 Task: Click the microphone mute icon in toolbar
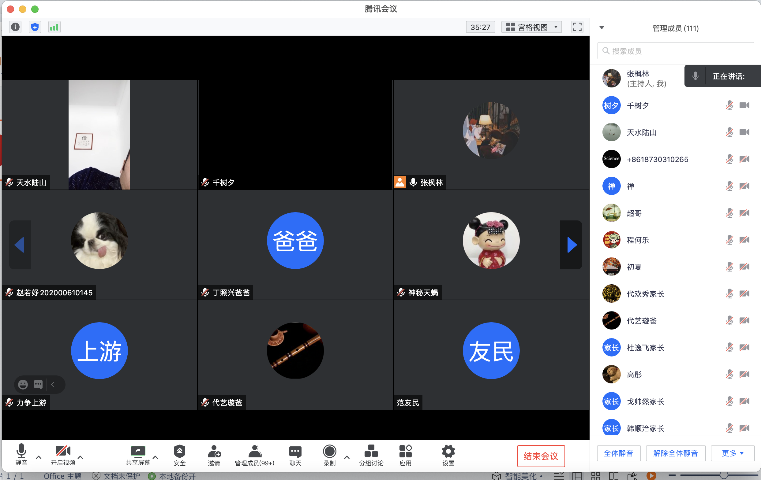click(x=21, y=452)
